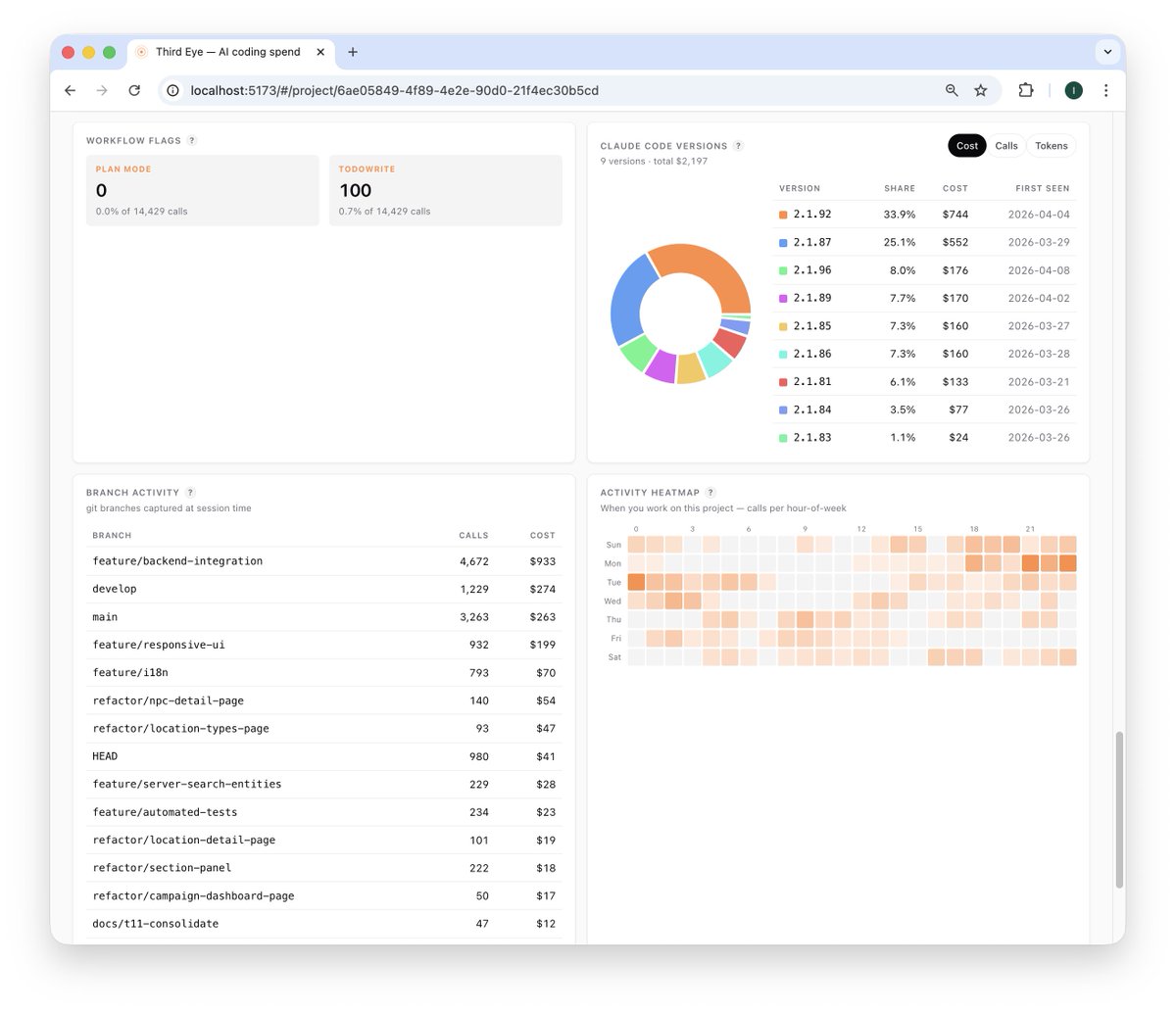
Task: Expand the tab search dropdown arrow
Action: coord(1107,52)
